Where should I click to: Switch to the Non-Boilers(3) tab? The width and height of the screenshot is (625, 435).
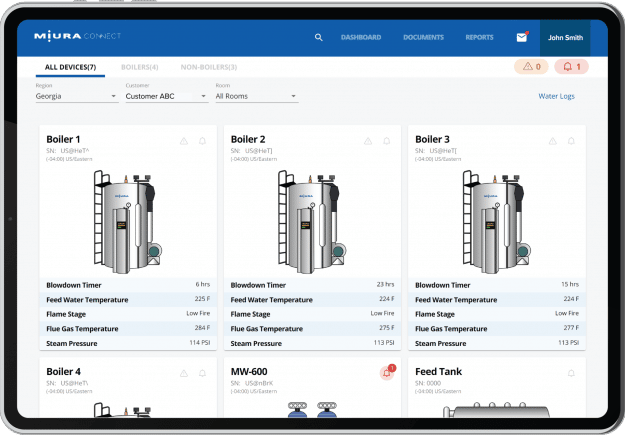[209, 67]
